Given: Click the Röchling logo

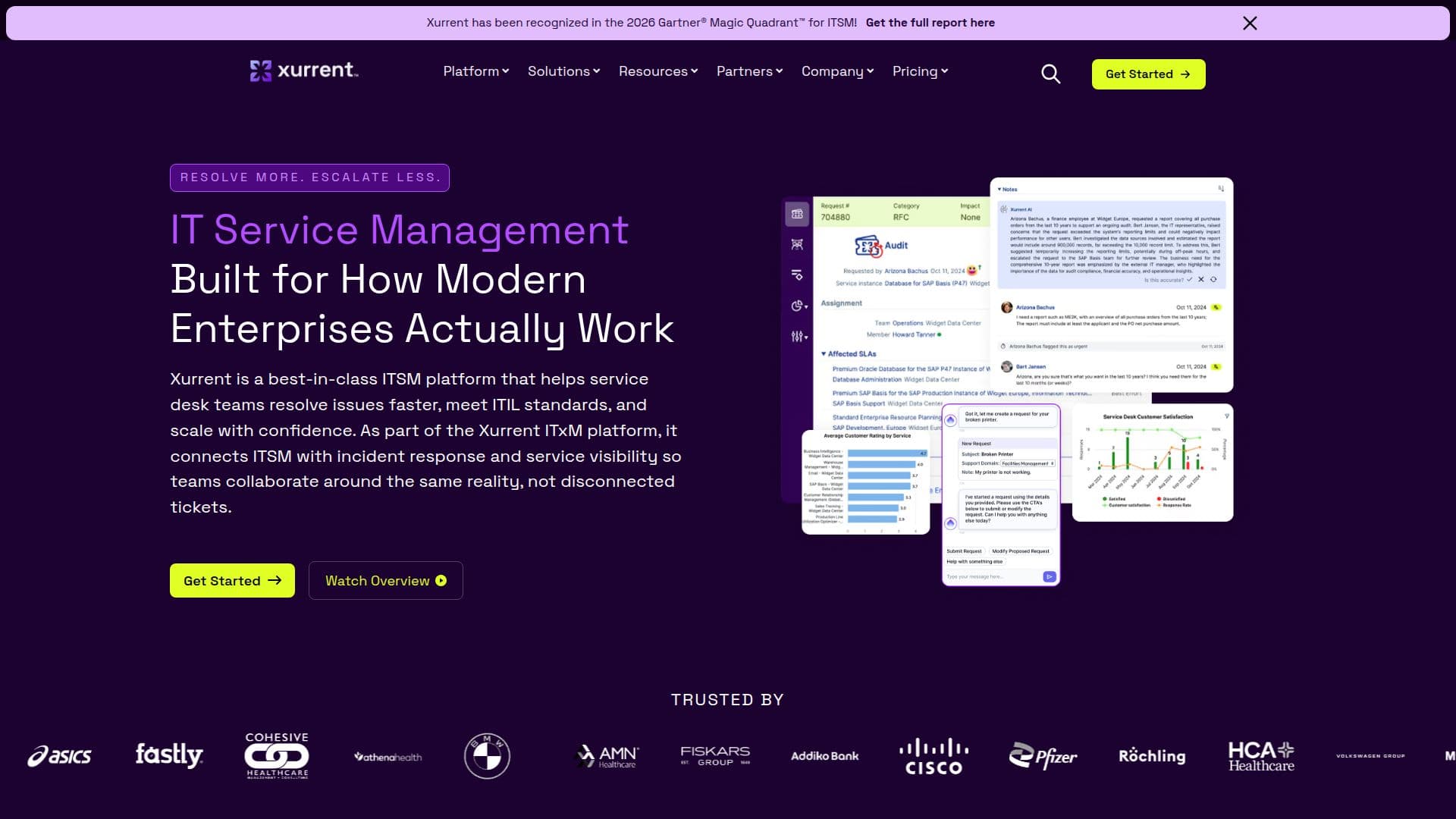Looking at the screenshot, I should click(1152, 756).
